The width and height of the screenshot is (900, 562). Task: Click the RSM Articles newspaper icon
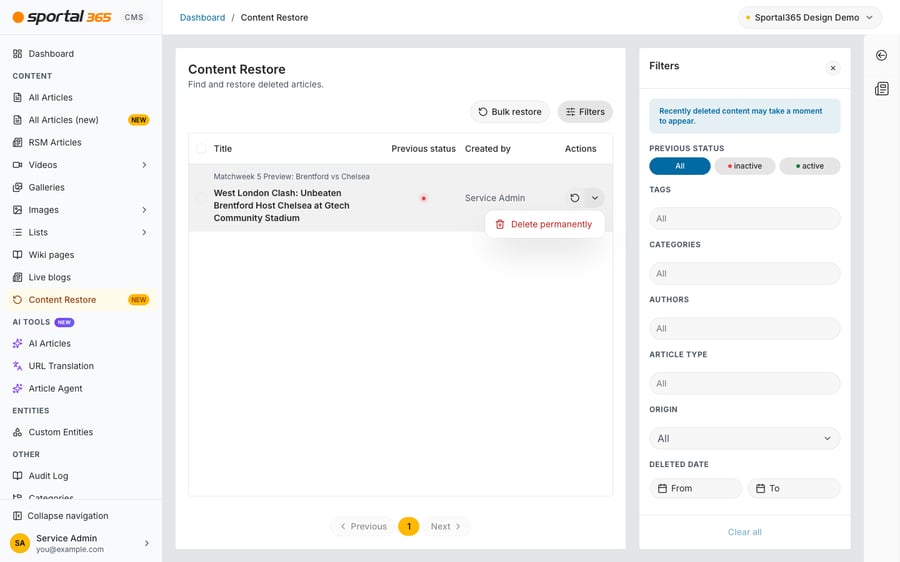[x=17, y=142]
